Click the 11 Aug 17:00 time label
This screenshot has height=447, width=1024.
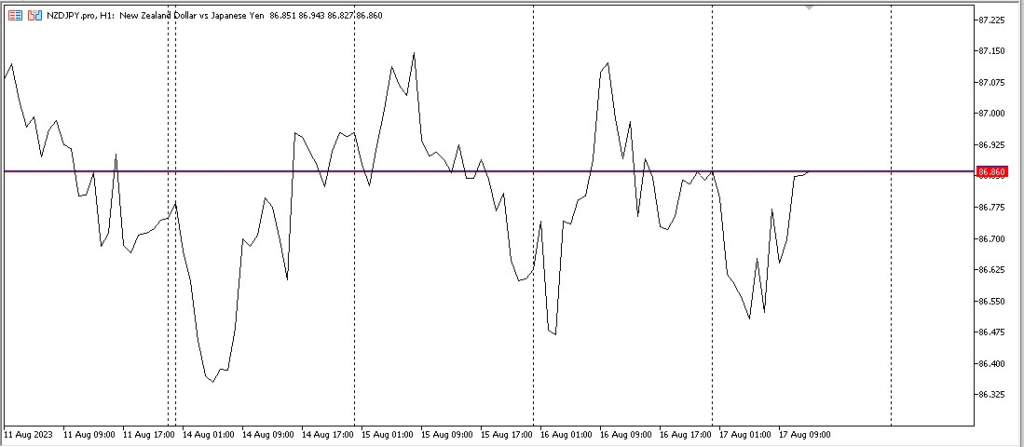(149, 435)
